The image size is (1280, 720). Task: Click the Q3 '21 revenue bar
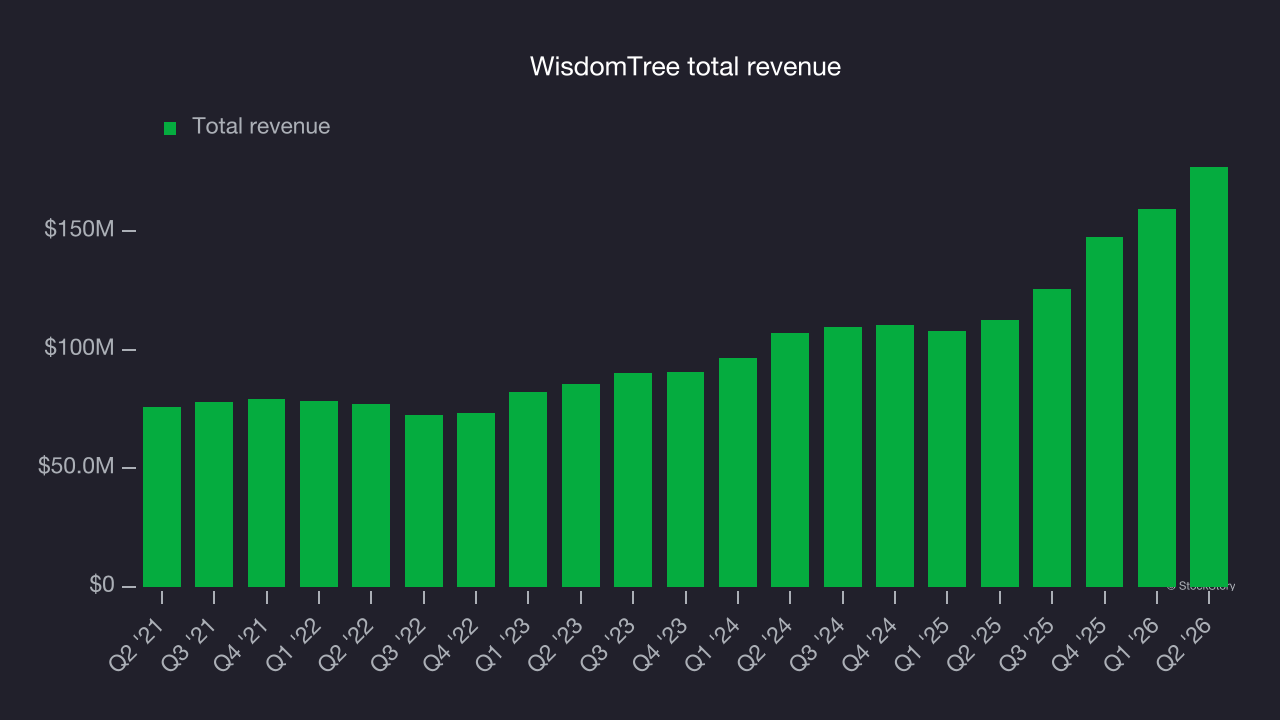click(214, 494)
